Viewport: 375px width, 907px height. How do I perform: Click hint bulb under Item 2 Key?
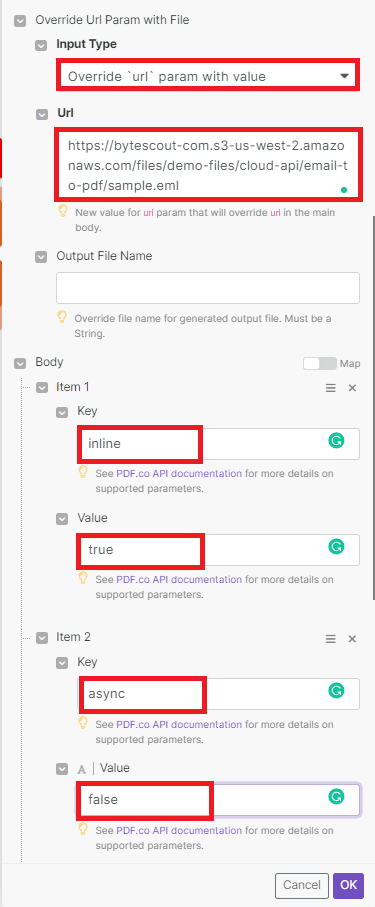coord(83,723)
